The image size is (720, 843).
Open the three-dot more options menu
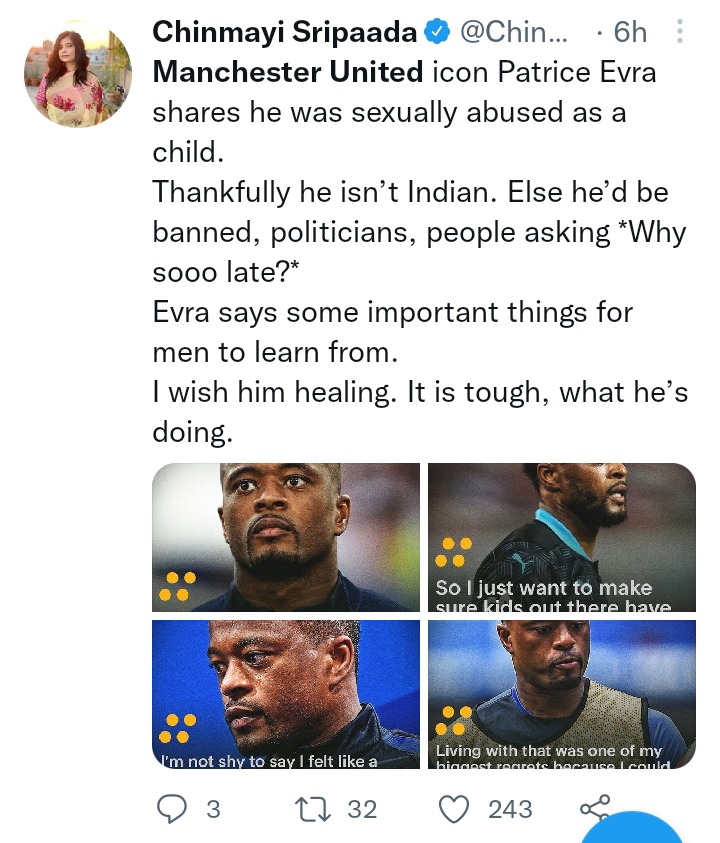(680, 31)
